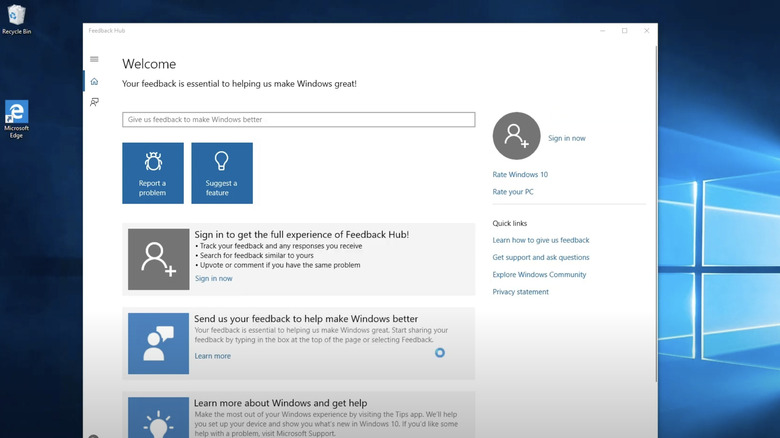Viewport: 780px width, 438px height.
Task: Click Learn more under Send us feedback
Action: coord(212,356)
